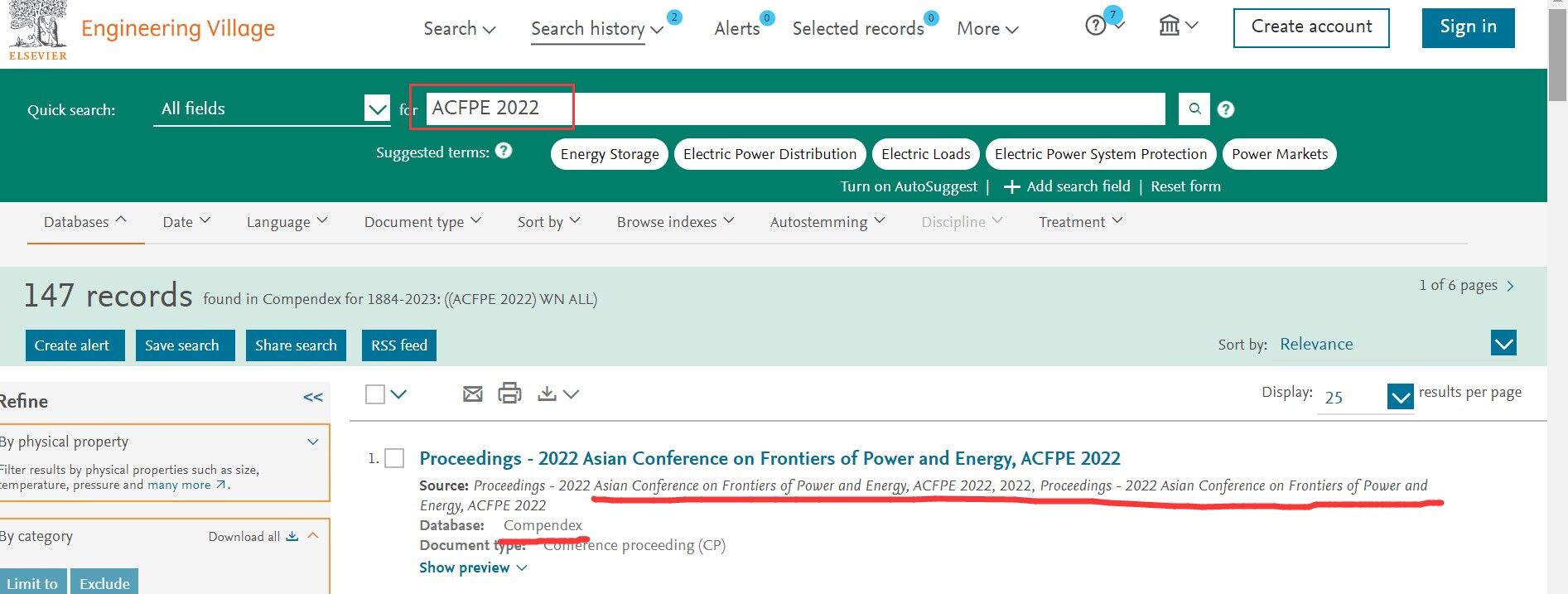Screen dimensions: 1568x594
Task: Click Turn on AutoSuggest link
Action: point(909,186)
